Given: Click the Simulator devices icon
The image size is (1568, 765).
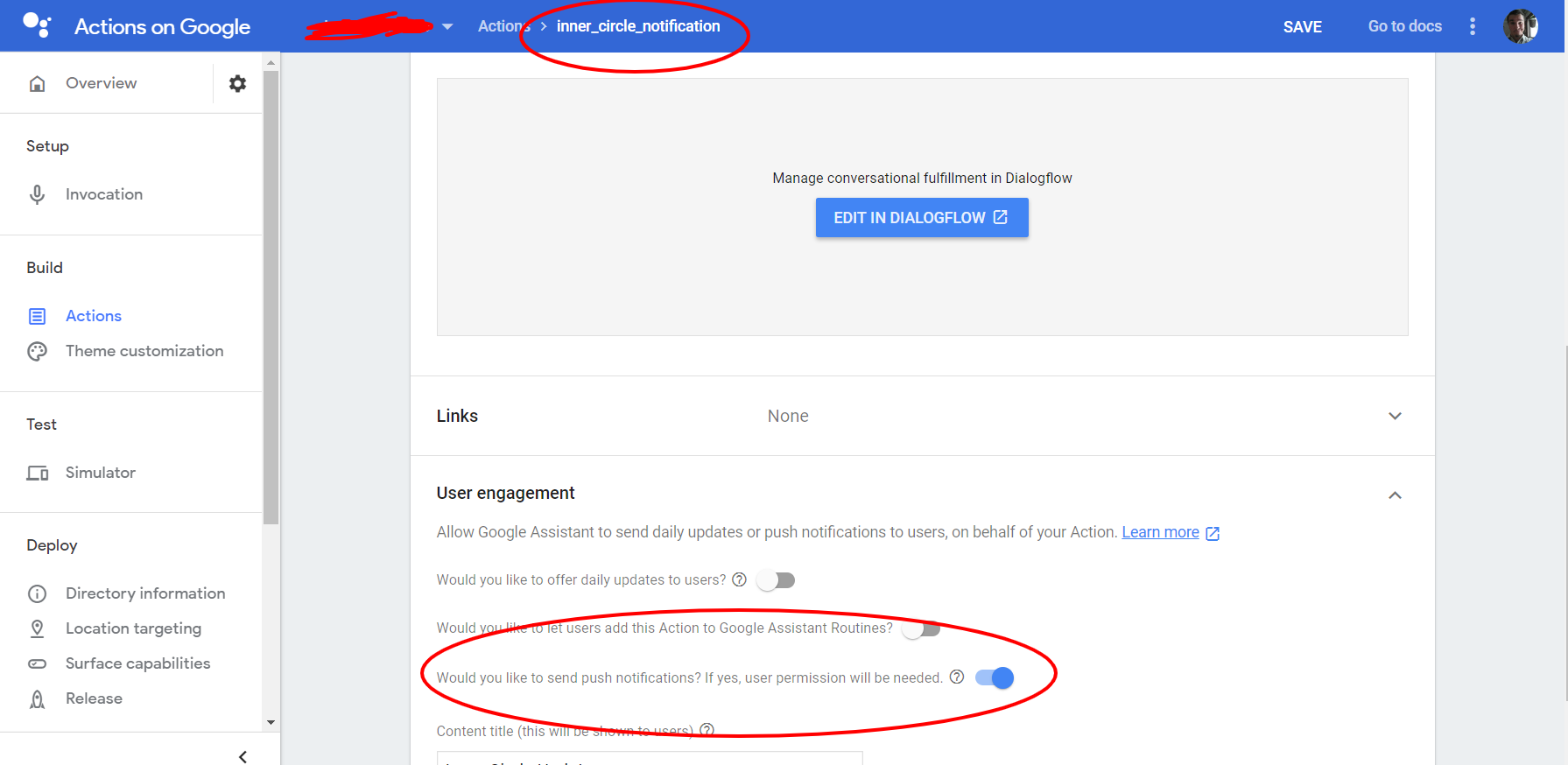Looking at the screenshot, I should (x=37, y=473).
